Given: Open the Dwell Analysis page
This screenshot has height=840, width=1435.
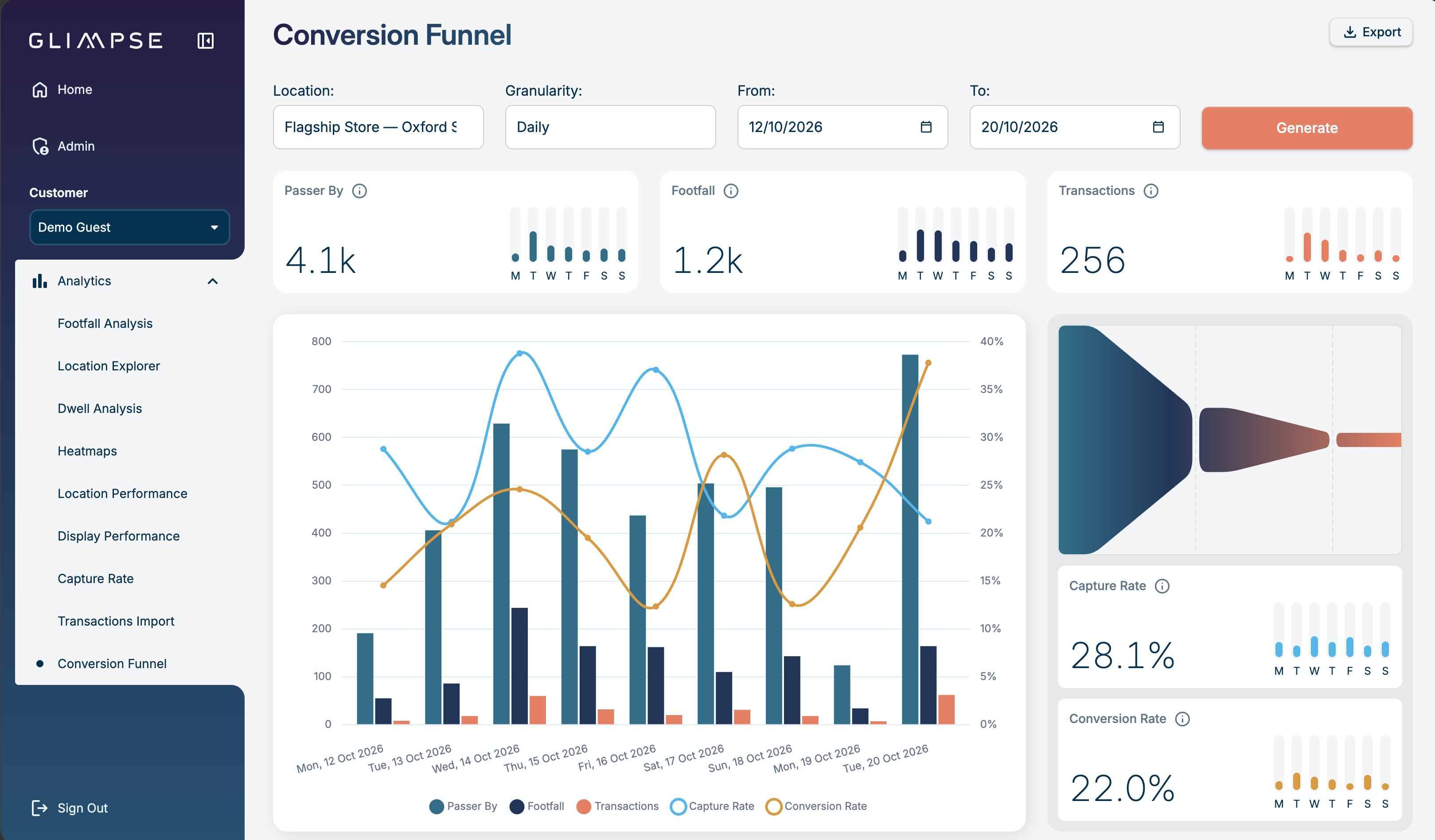Looking at the screenshot, I should [100, 408].
